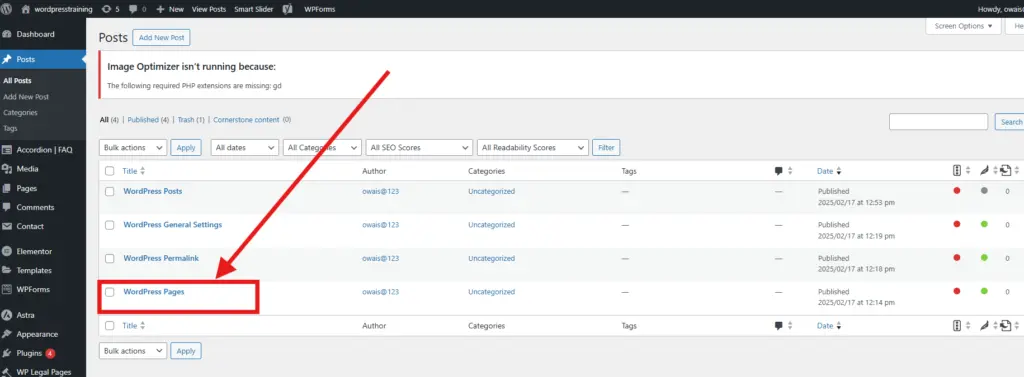
Task: Open Trash (1) filter link
Action: coord(191,120)
